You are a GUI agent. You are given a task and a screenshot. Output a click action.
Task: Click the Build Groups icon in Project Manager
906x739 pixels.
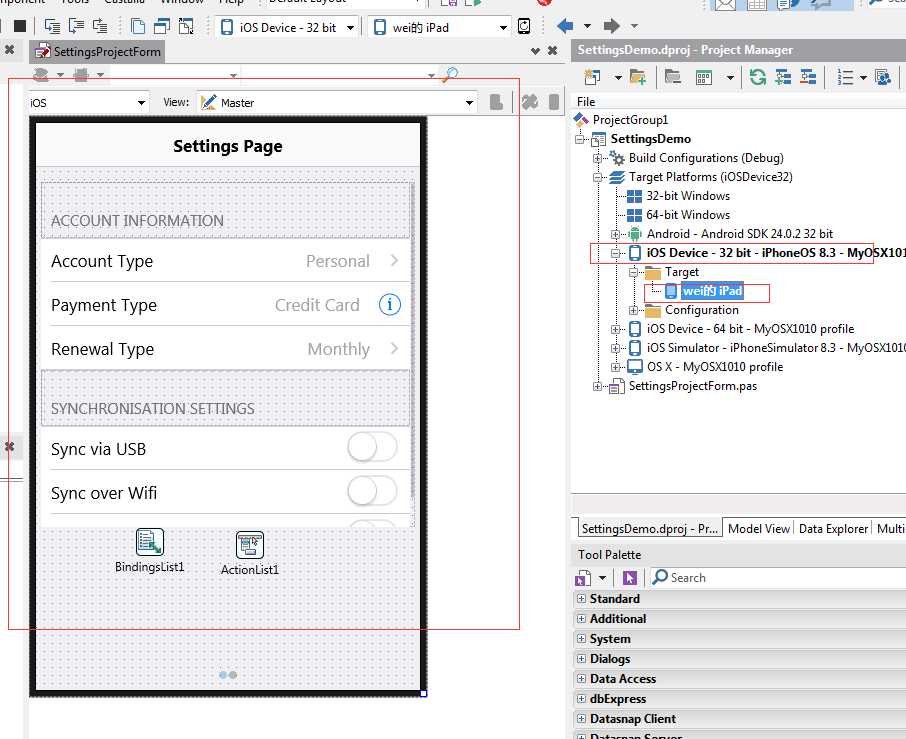pos(883,77)
